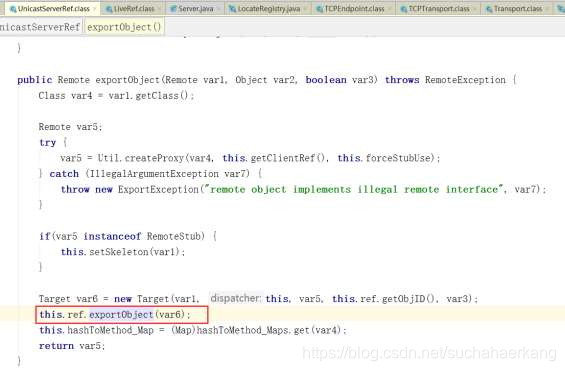Click the Java file icon on Server.java tab
Screen dimensions: 565x371
tap(173, 9)
